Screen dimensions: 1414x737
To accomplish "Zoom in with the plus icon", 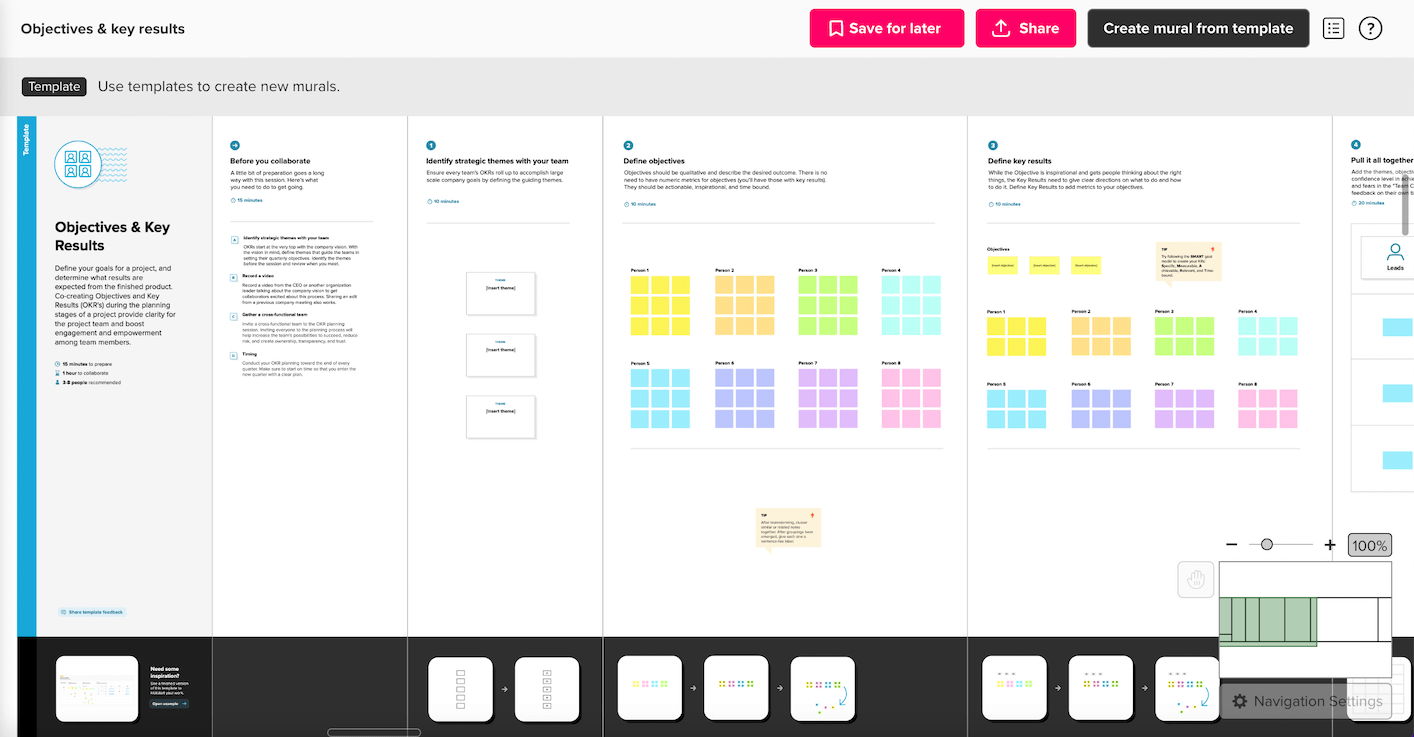I will [1330, 545].
